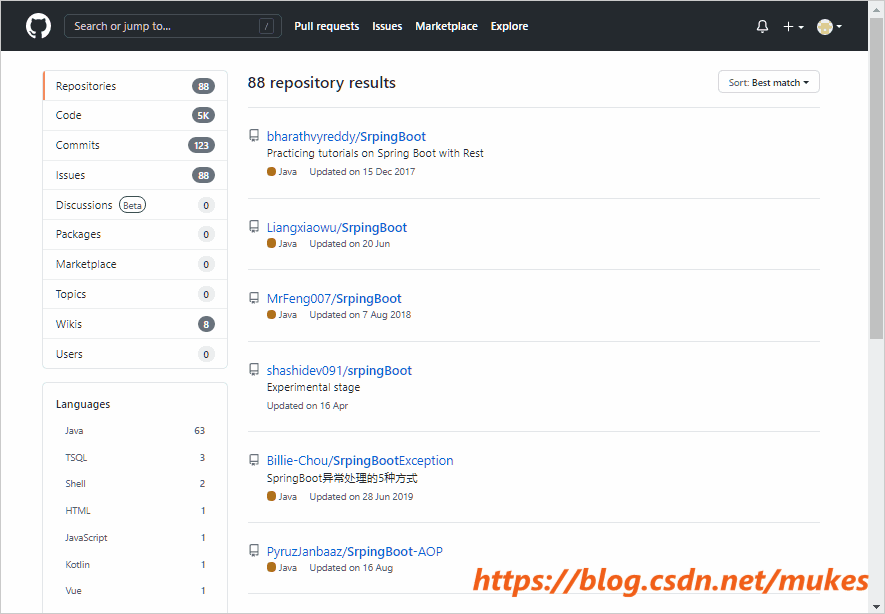Go to Pull requests
The image size is (885, 614).
[326, 26]
